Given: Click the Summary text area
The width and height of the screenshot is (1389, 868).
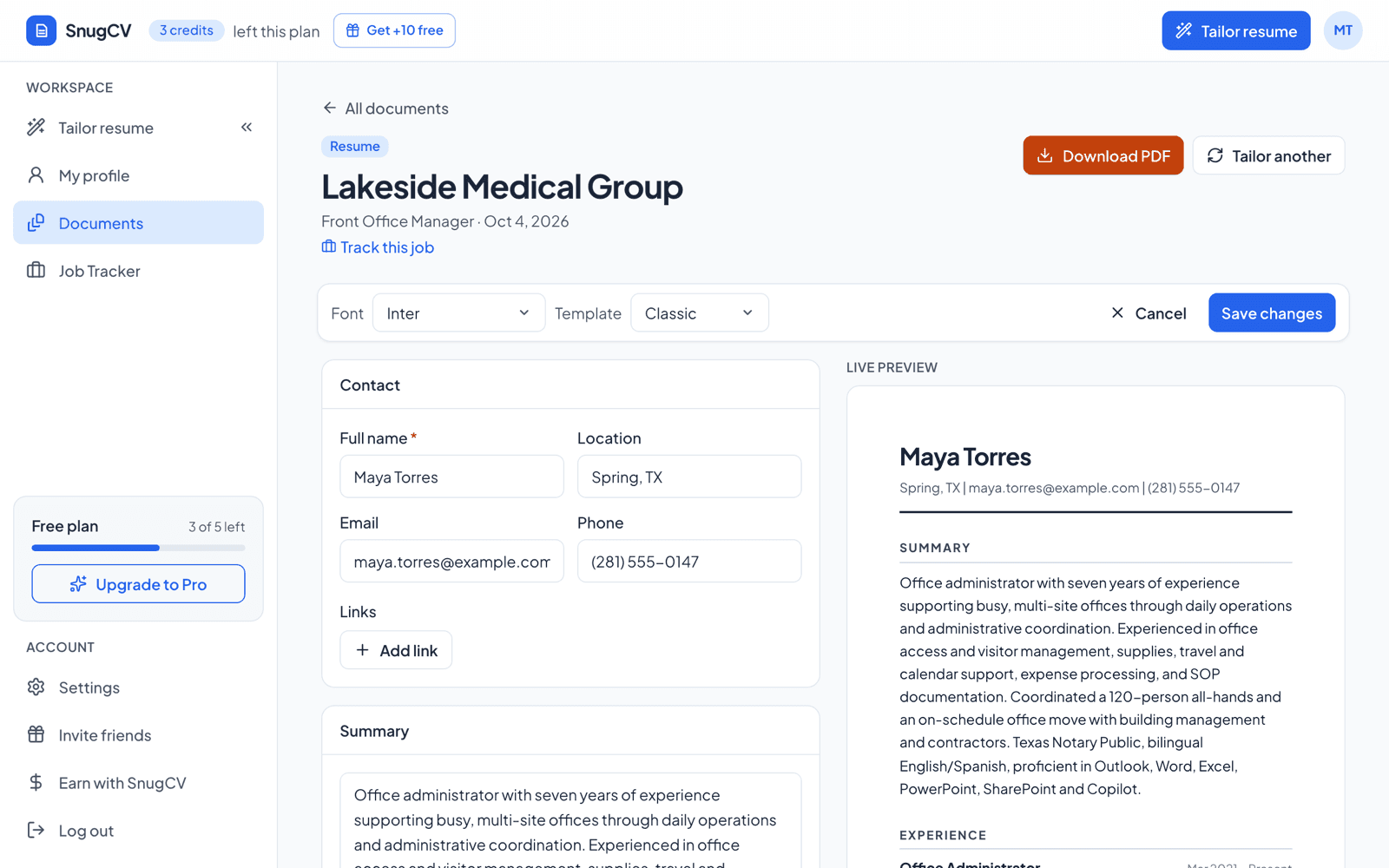Looking at the screenshot, I should (x=570, y=820).
